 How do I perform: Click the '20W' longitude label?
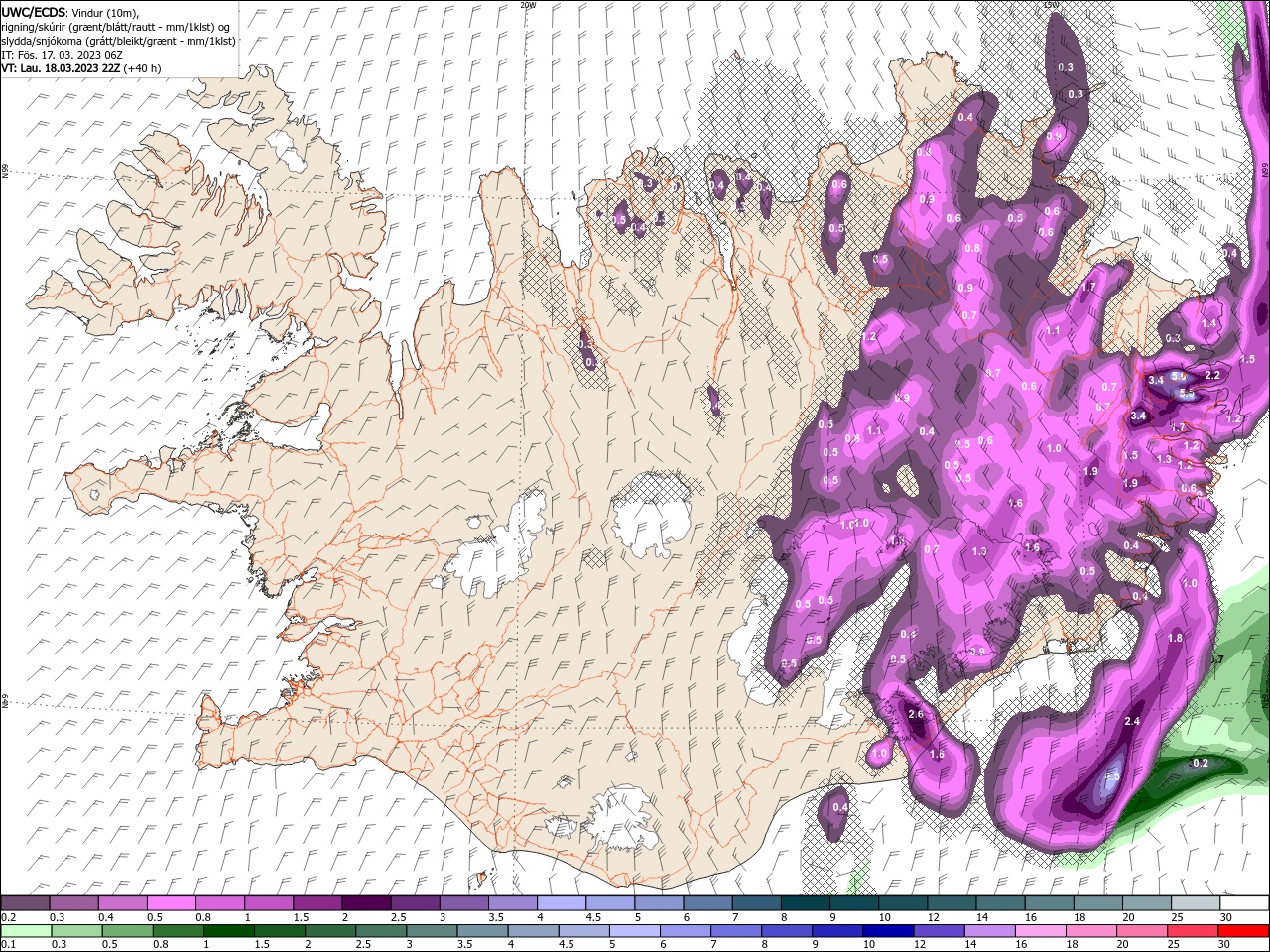(x=527, y=5)
